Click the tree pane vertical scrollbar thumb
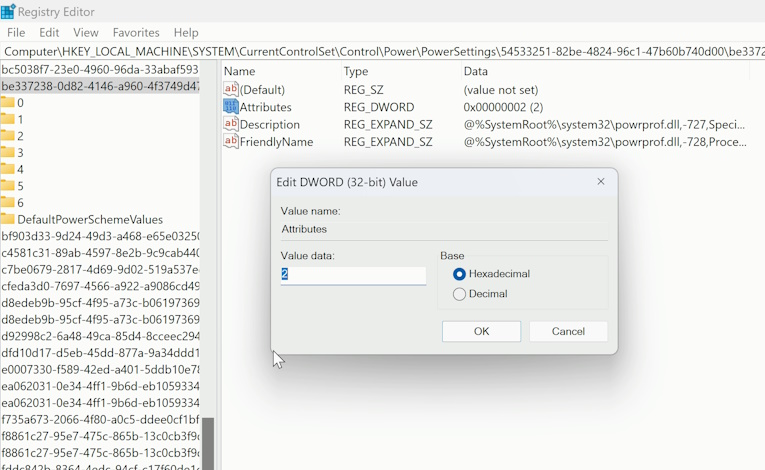765x470 pixels. [208, 444]
